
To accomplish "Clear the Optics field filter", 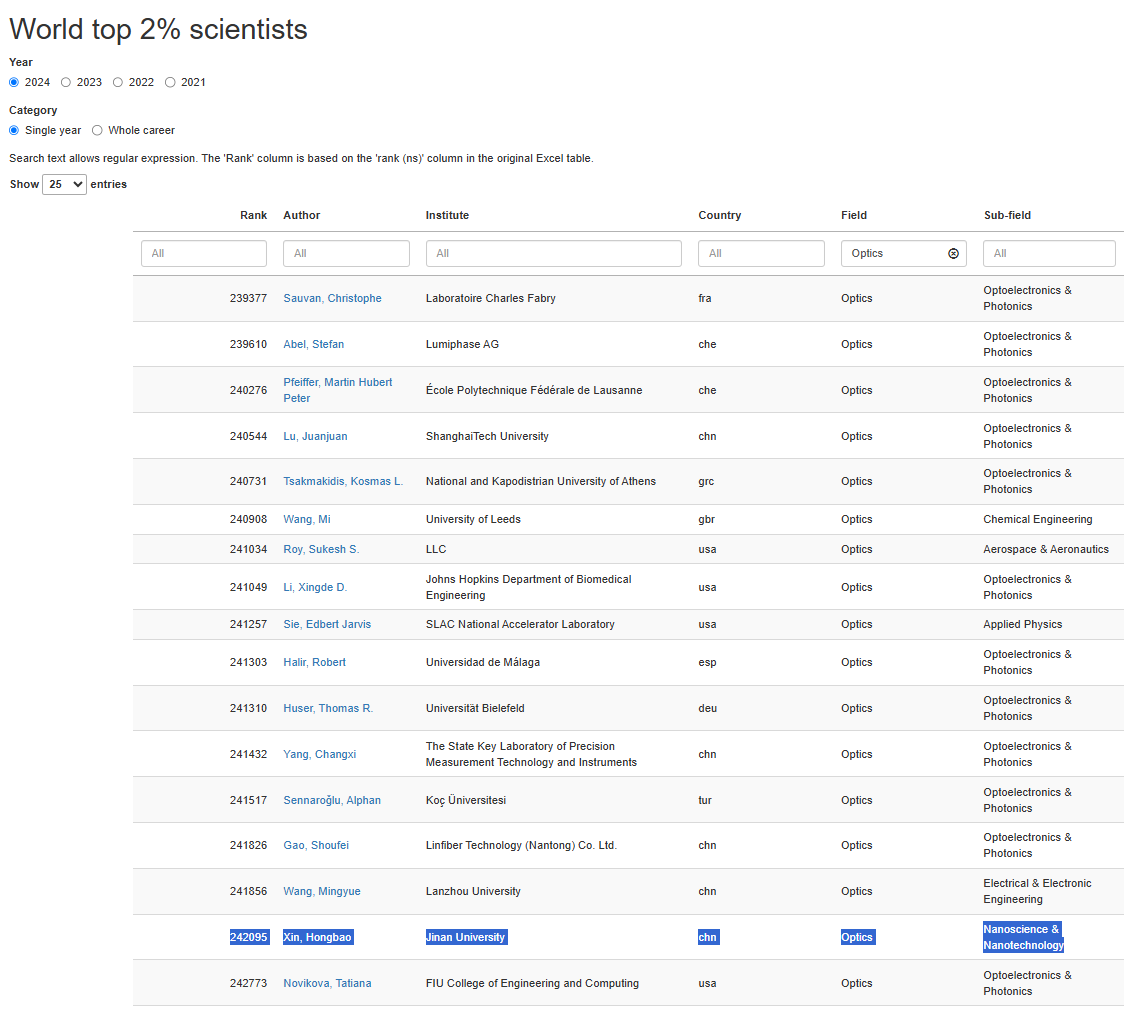I will tap(953, 254).
